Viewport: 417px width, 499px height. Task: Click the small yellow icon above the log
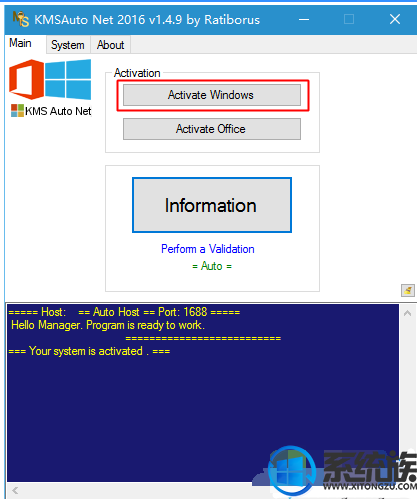tap(408, 290)
